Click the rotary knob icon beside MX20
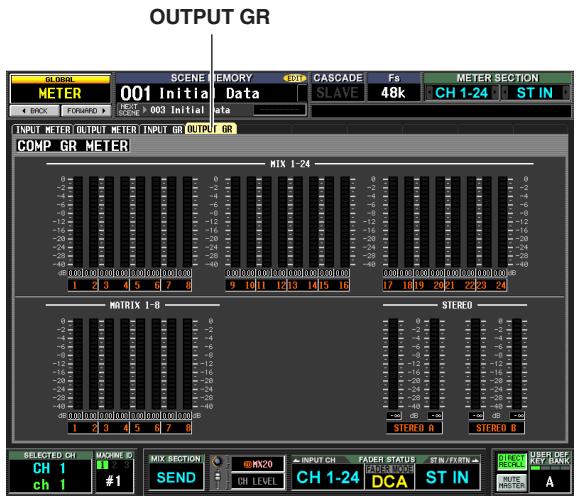Screen dimensions: 576x498 coord(217,461)
